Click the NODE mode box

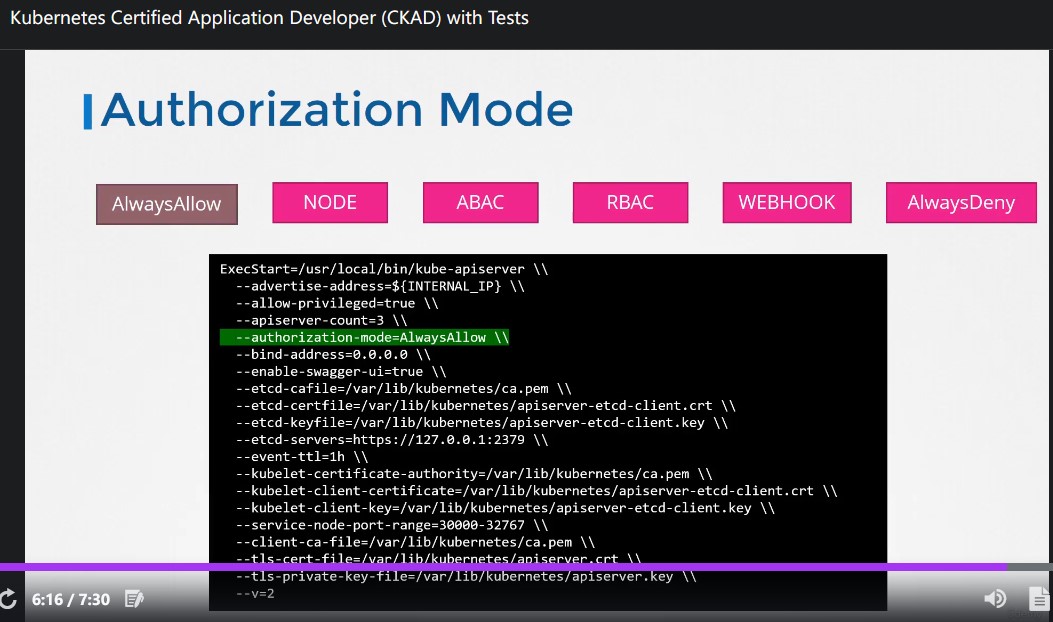coord(330,202)
